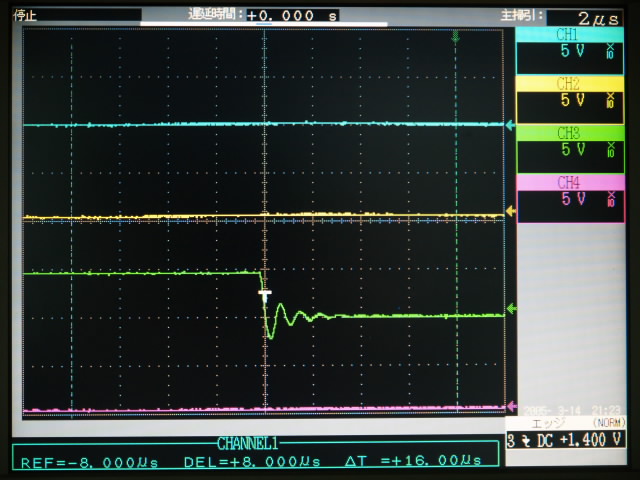Click the white cursor marker on waveform
640x480 pixels.
click(x=265, y=294)
